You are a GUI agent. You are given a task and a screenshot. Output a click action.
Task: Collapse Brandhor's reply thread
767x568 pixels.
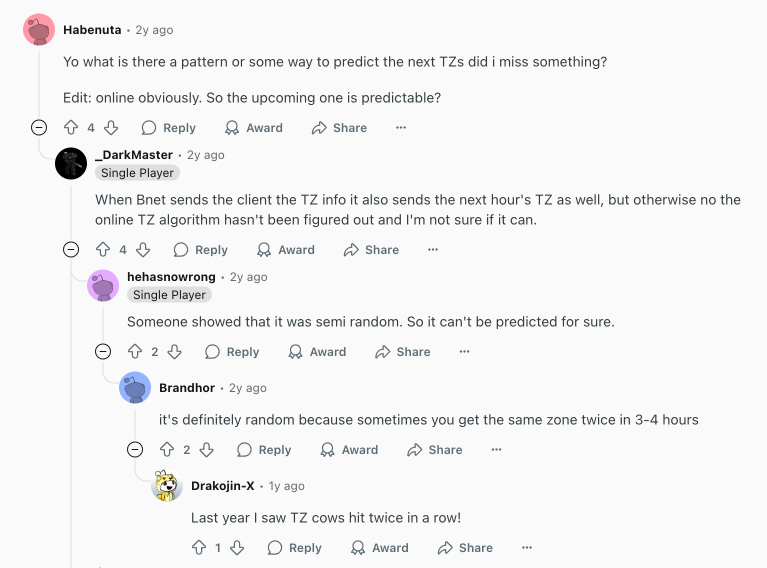(x=135, y=450)
